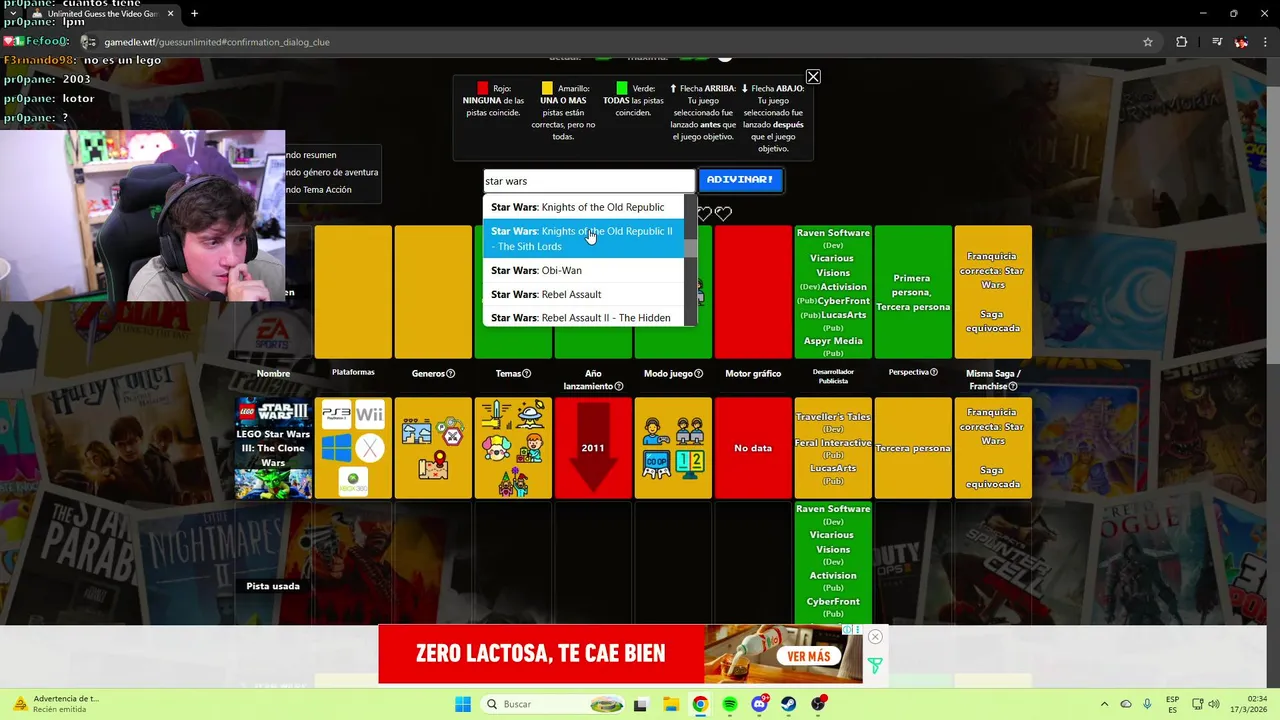
Task: Bookmark this page with the star icon
Action: coord(1148,42)
